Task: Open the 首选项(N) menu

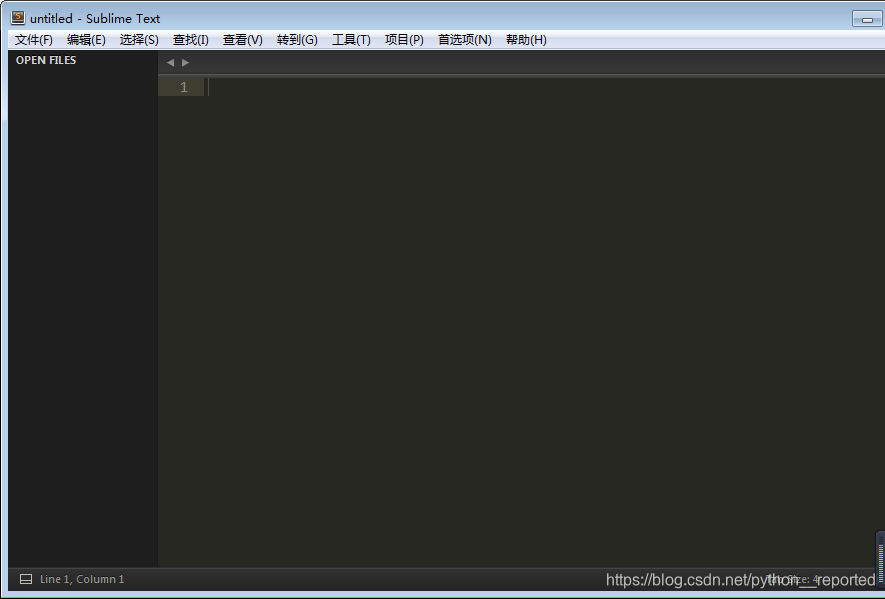Action: pos(465,40)
